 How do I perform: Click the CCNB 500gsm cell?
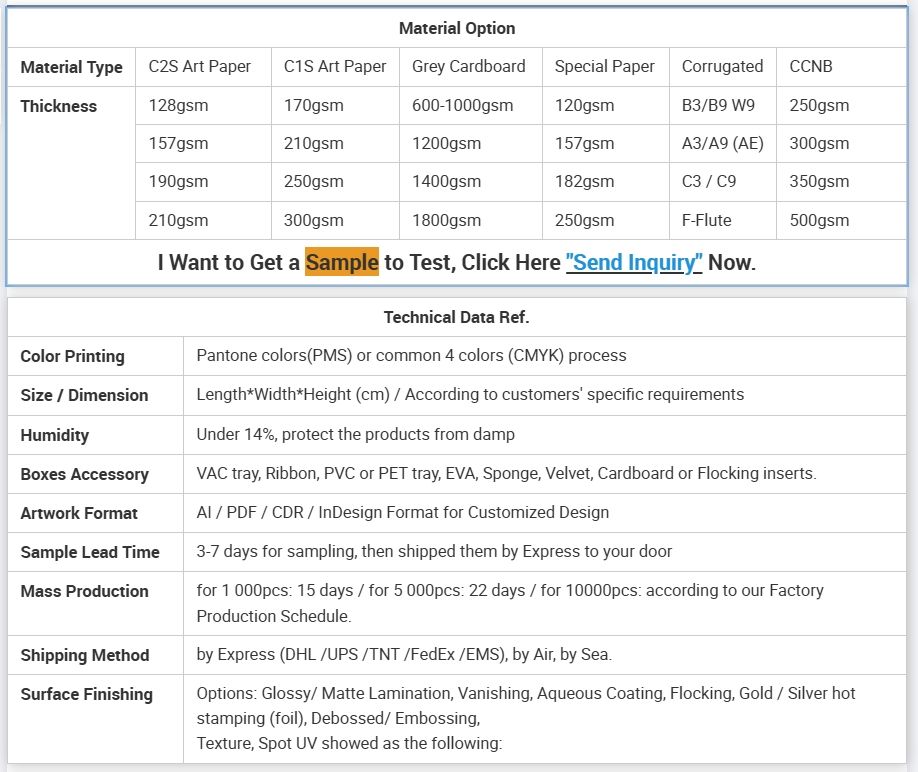tap(819, 220)
